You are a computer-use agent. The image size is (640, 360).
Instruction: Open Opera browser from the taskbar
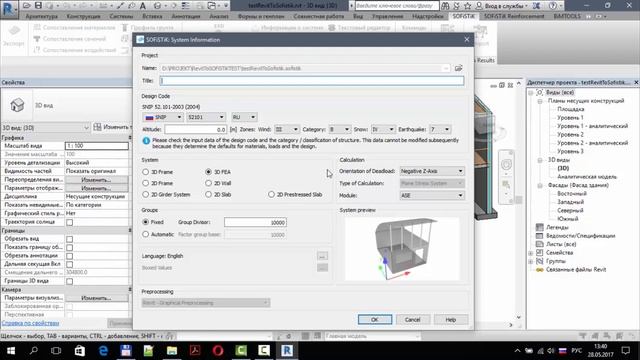tap(218, 351)
